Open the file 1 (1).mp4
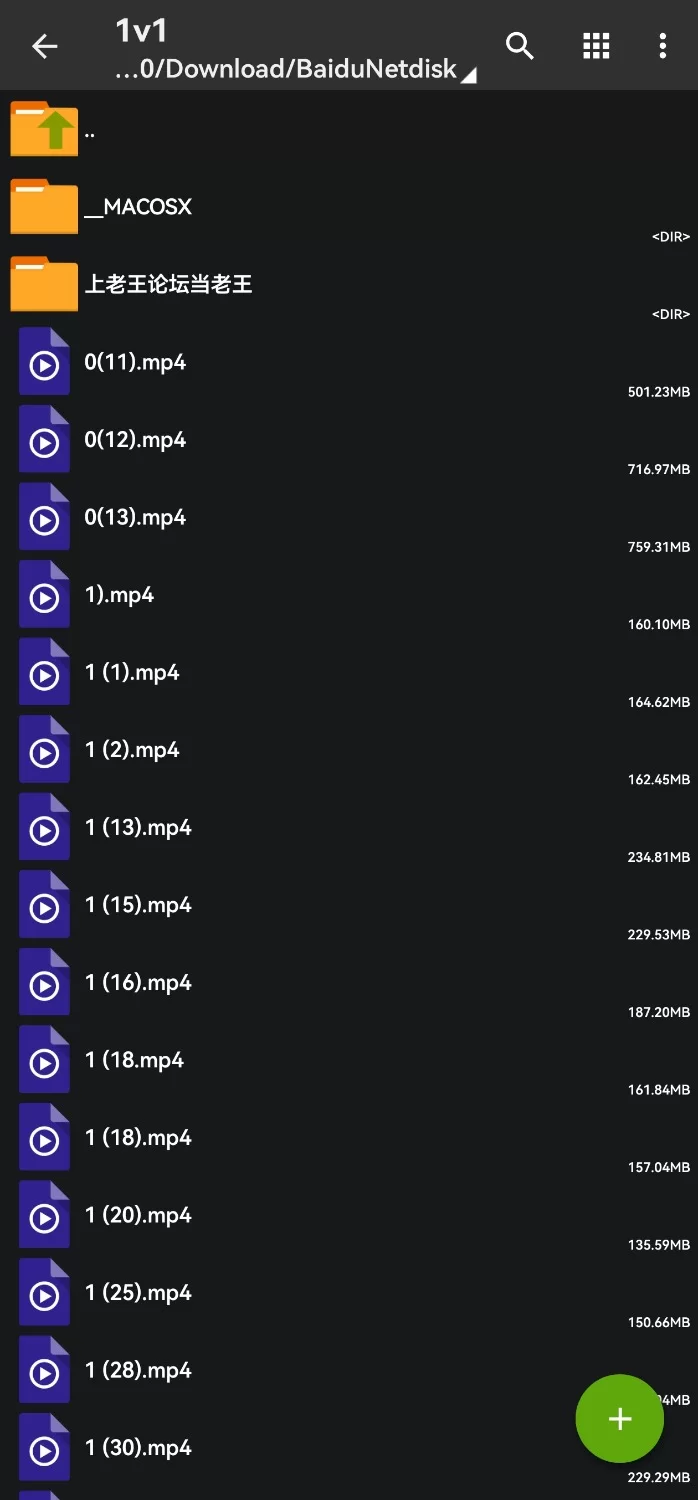Viewport: 698px width, 1500px height. [x=132, y=673]
